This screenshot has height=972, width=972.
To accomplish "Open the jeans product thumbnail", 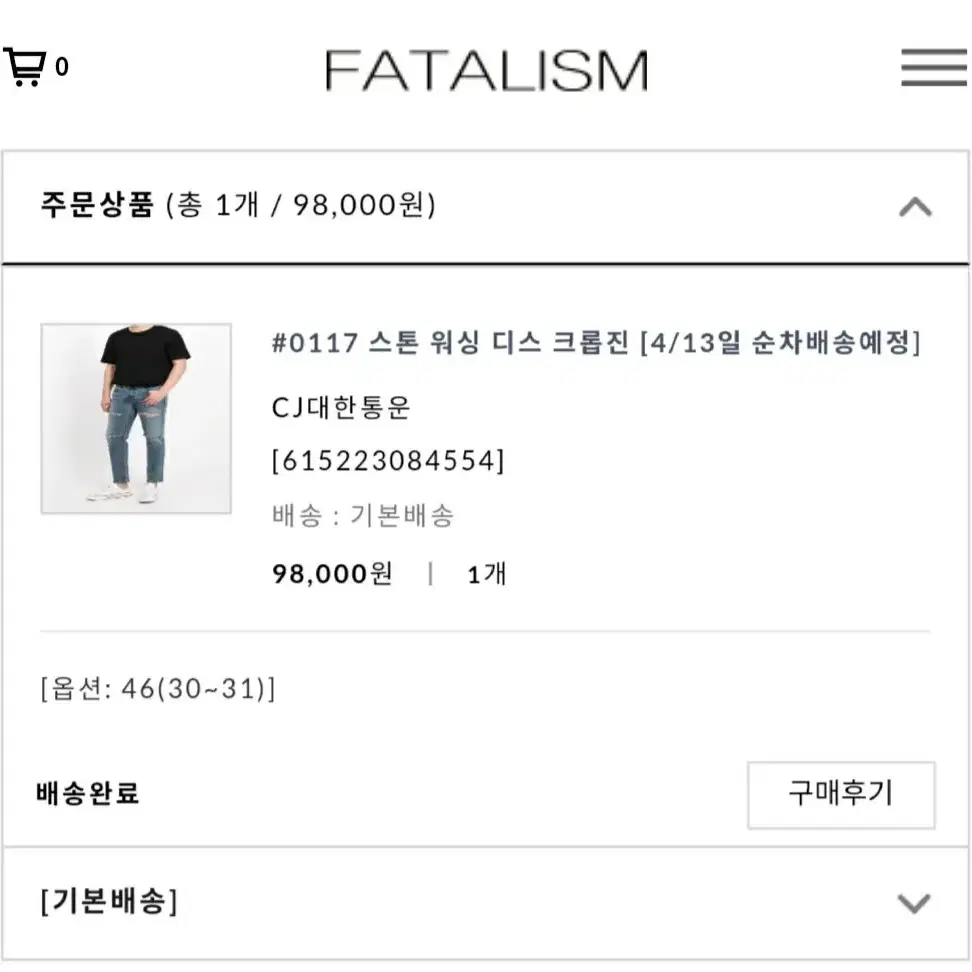I will [136, 418].
